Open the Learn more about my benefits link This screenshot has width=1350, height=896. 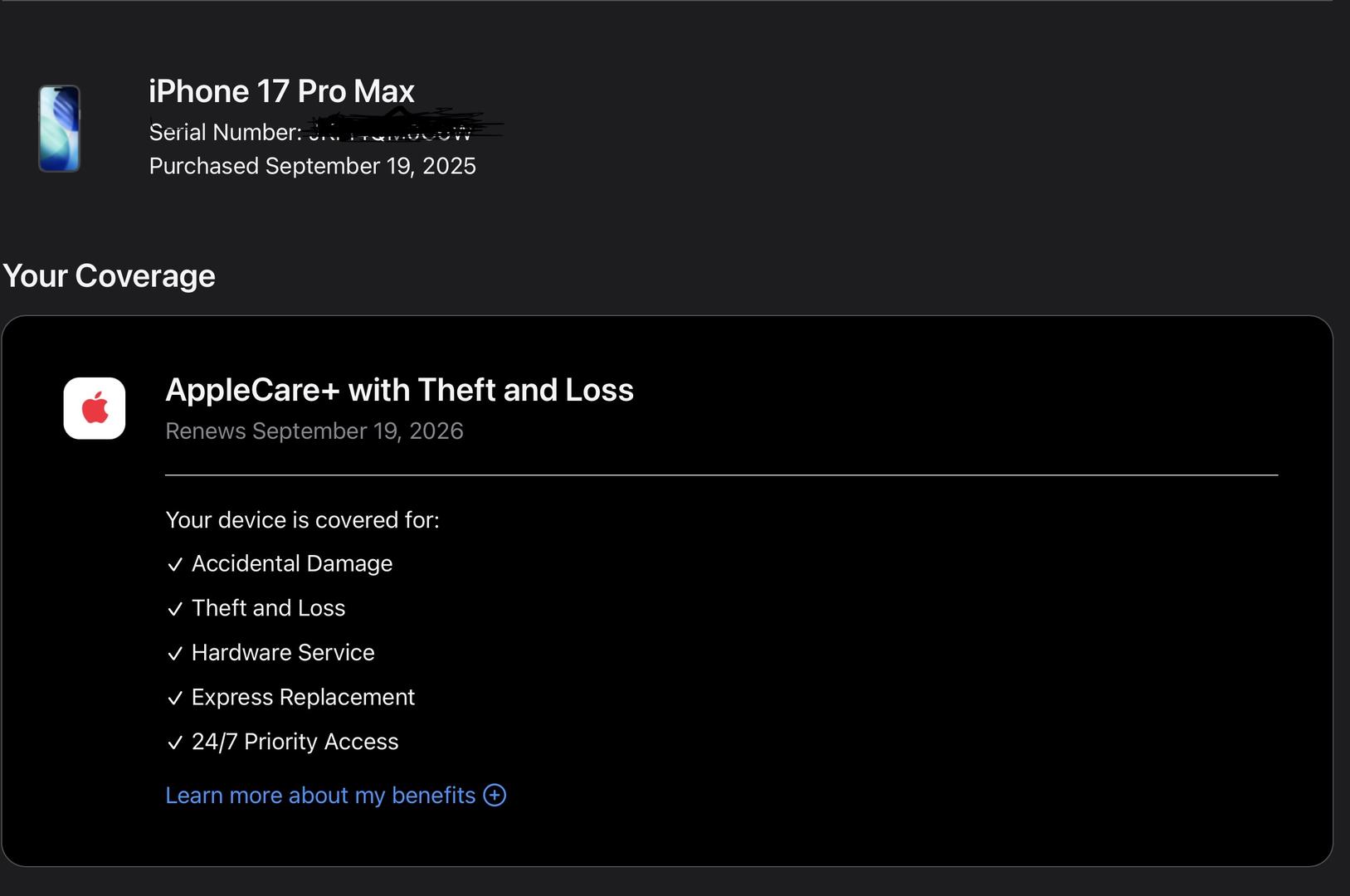pyautogui.click(x=320, y=795)
